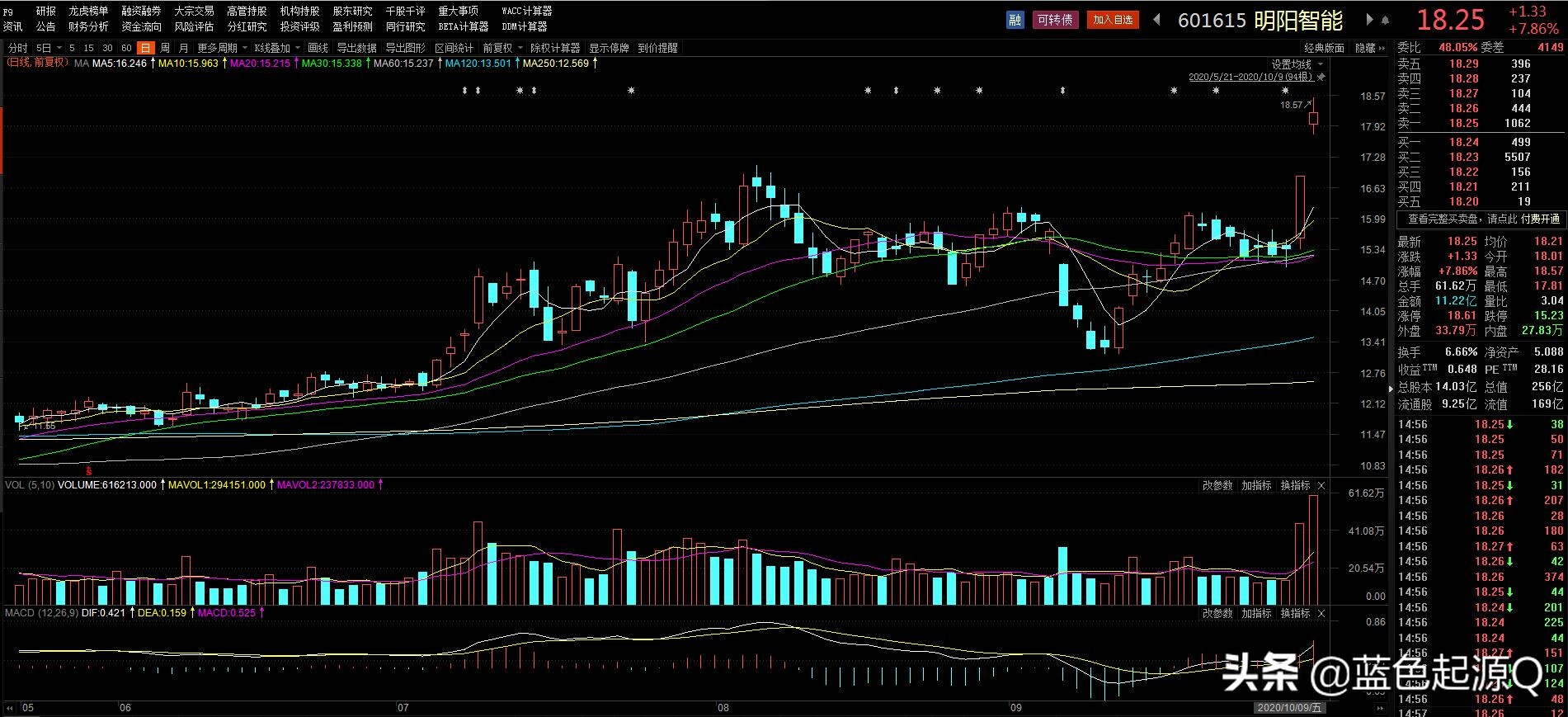This screenshot has width=1568, height=717.
Task: Toggle 显示停牌 suspension display
Action: [x=609, y=48]
